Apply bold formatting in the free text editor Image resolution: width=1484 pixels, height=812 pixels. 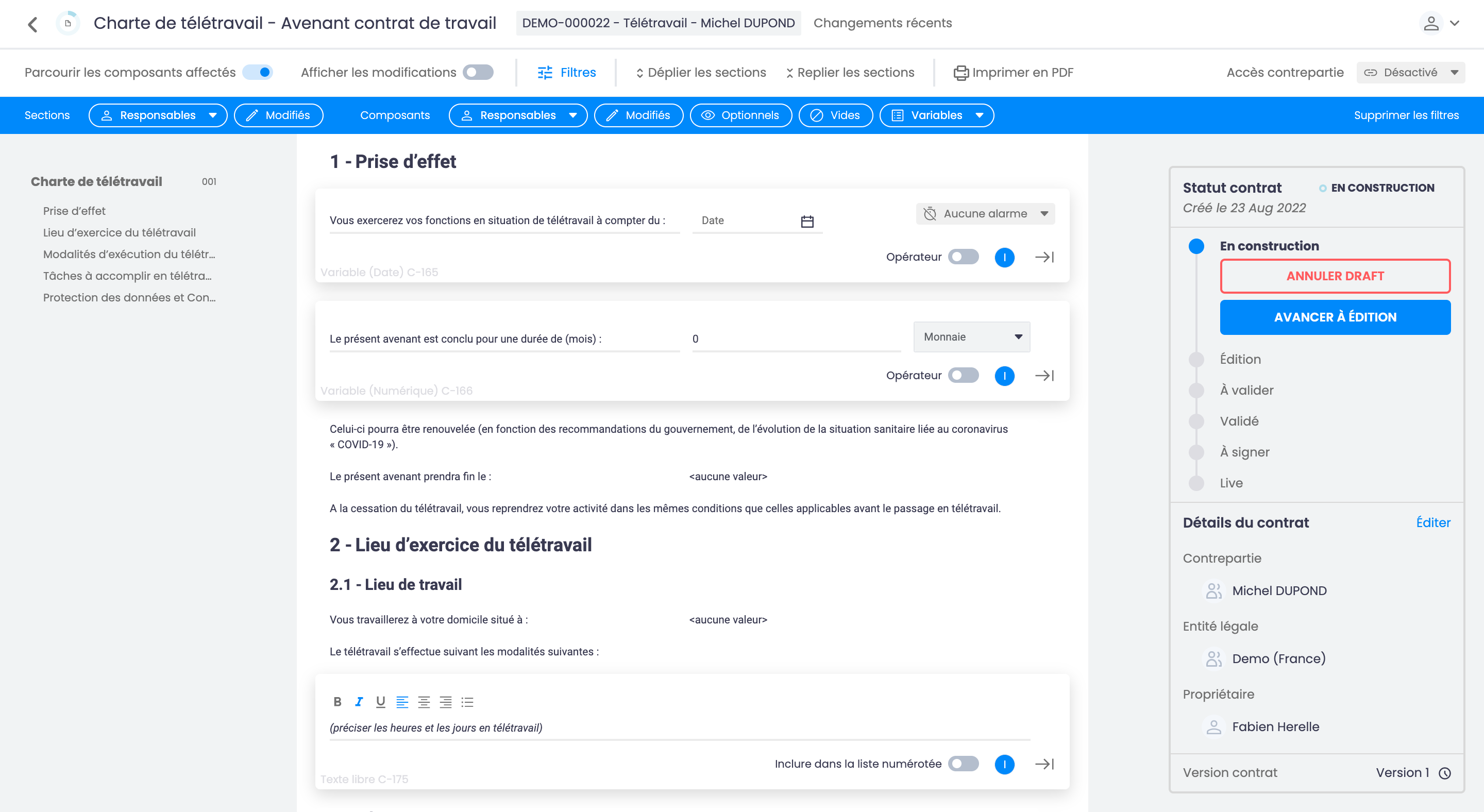336,701
